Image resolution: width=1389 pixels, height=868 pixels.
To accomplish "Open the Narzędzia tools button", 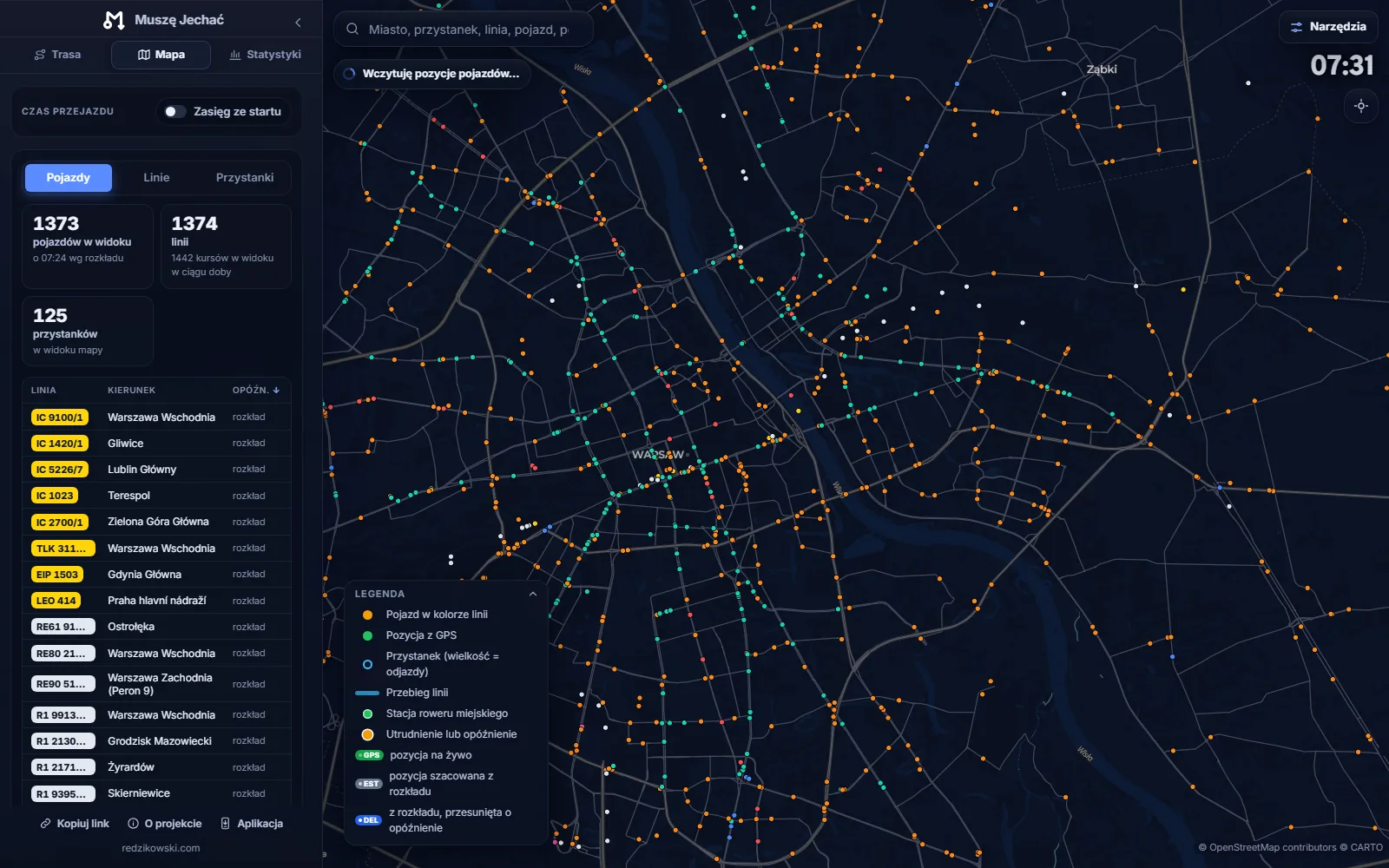I will pos(1328,27).
